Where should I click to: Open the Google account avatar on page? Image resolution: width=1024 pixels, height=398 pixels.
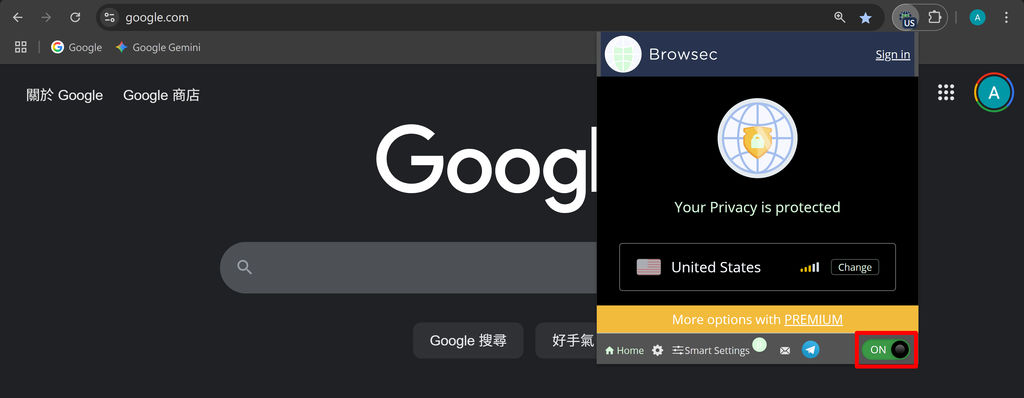[x=993, y=93]
